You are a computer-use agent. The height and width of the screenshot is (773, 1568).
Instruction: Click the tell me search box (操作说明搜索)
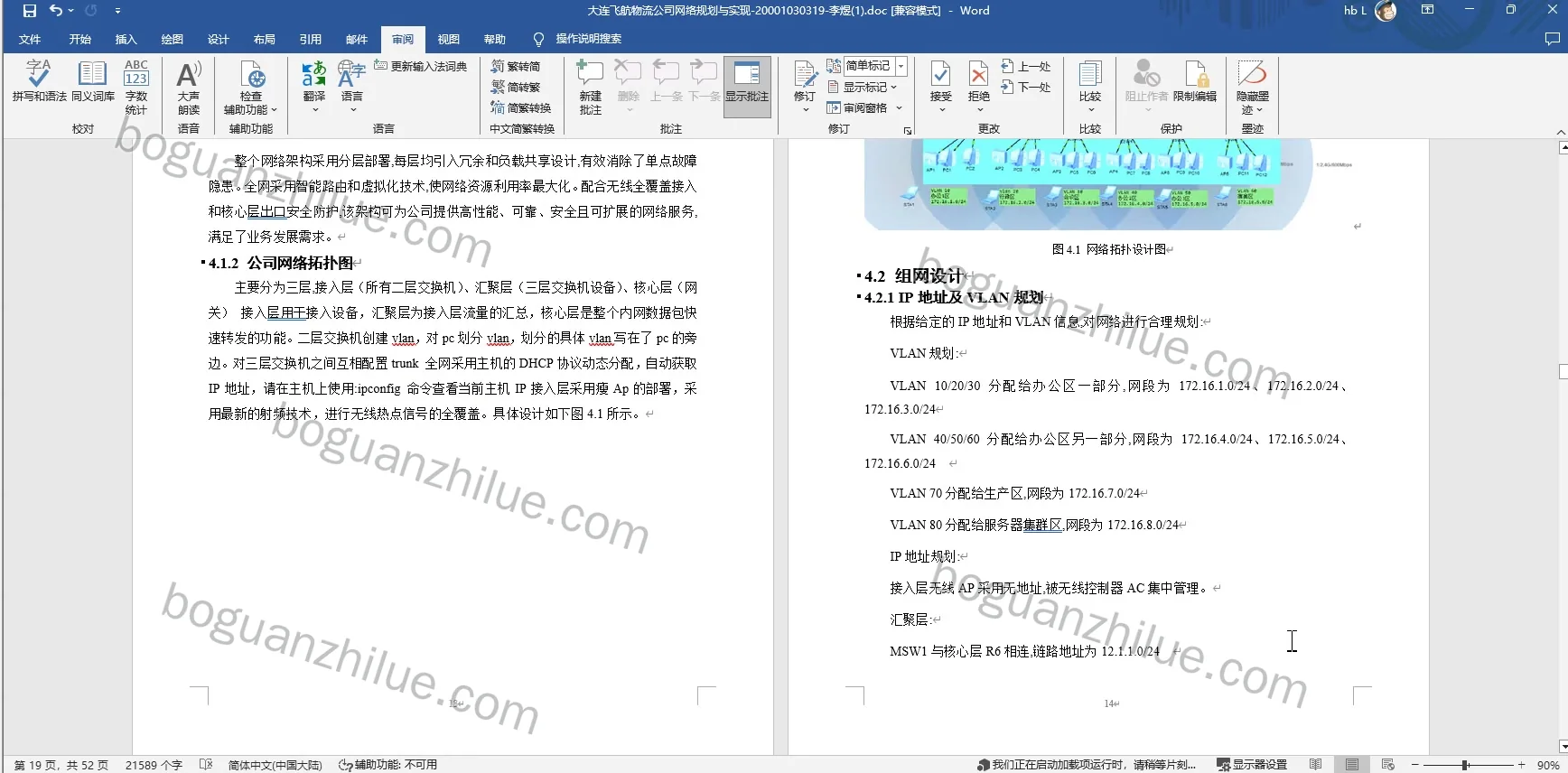(x=577, y=39)
